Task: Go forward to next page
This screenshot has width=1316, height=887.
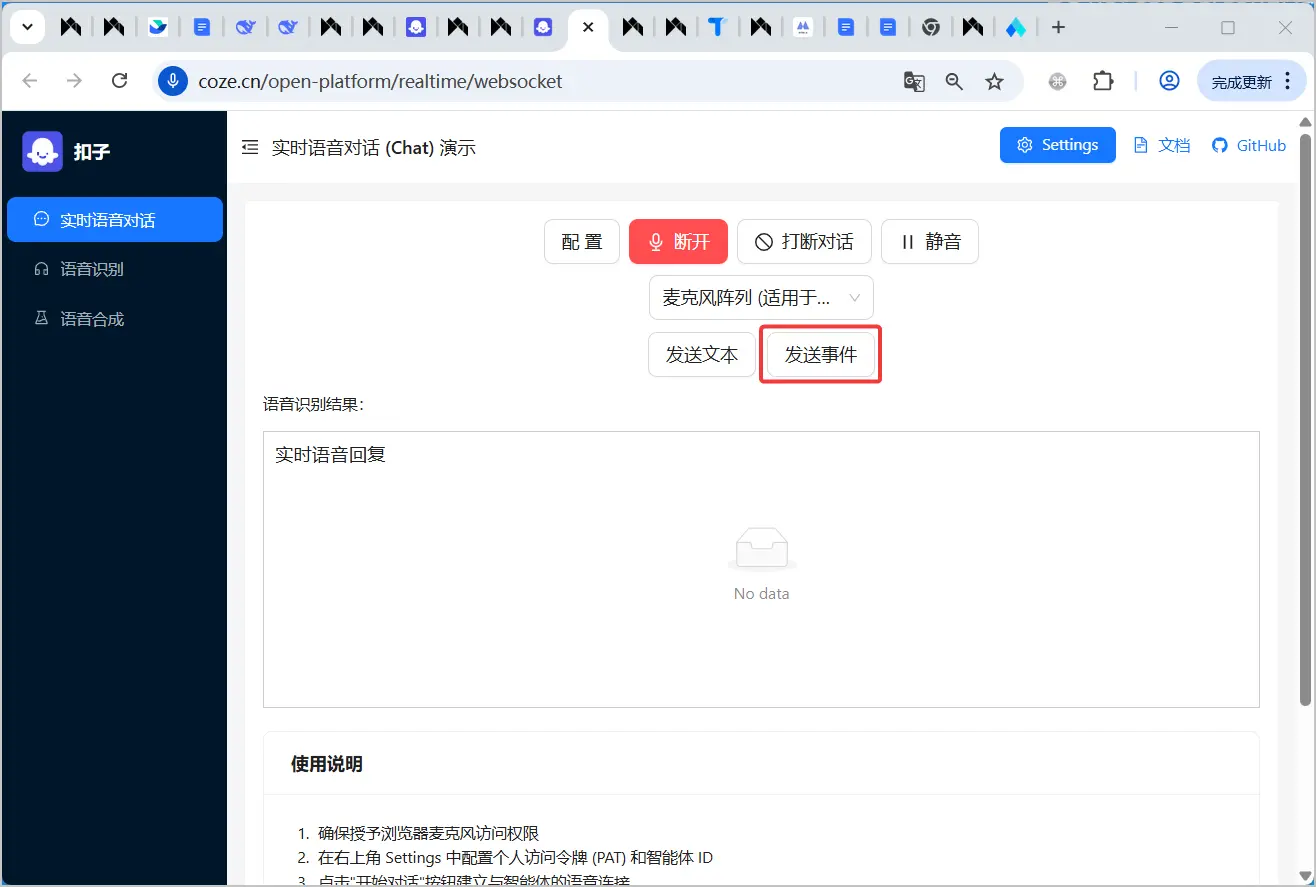Action: click(74, 81)
